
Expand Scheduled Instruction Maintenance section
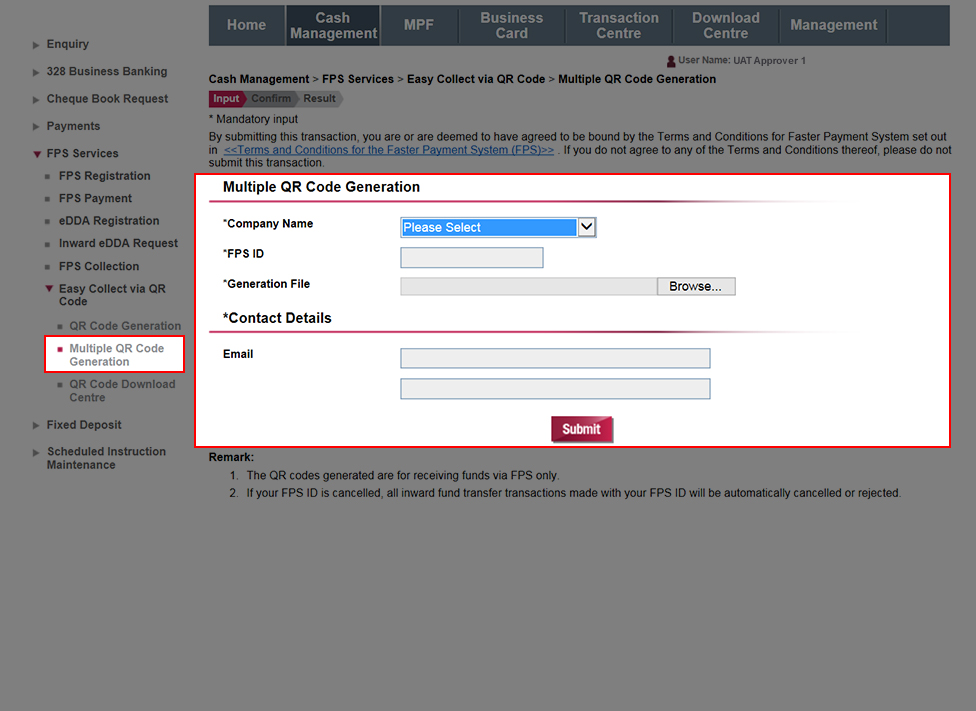(x=36, y=453)
